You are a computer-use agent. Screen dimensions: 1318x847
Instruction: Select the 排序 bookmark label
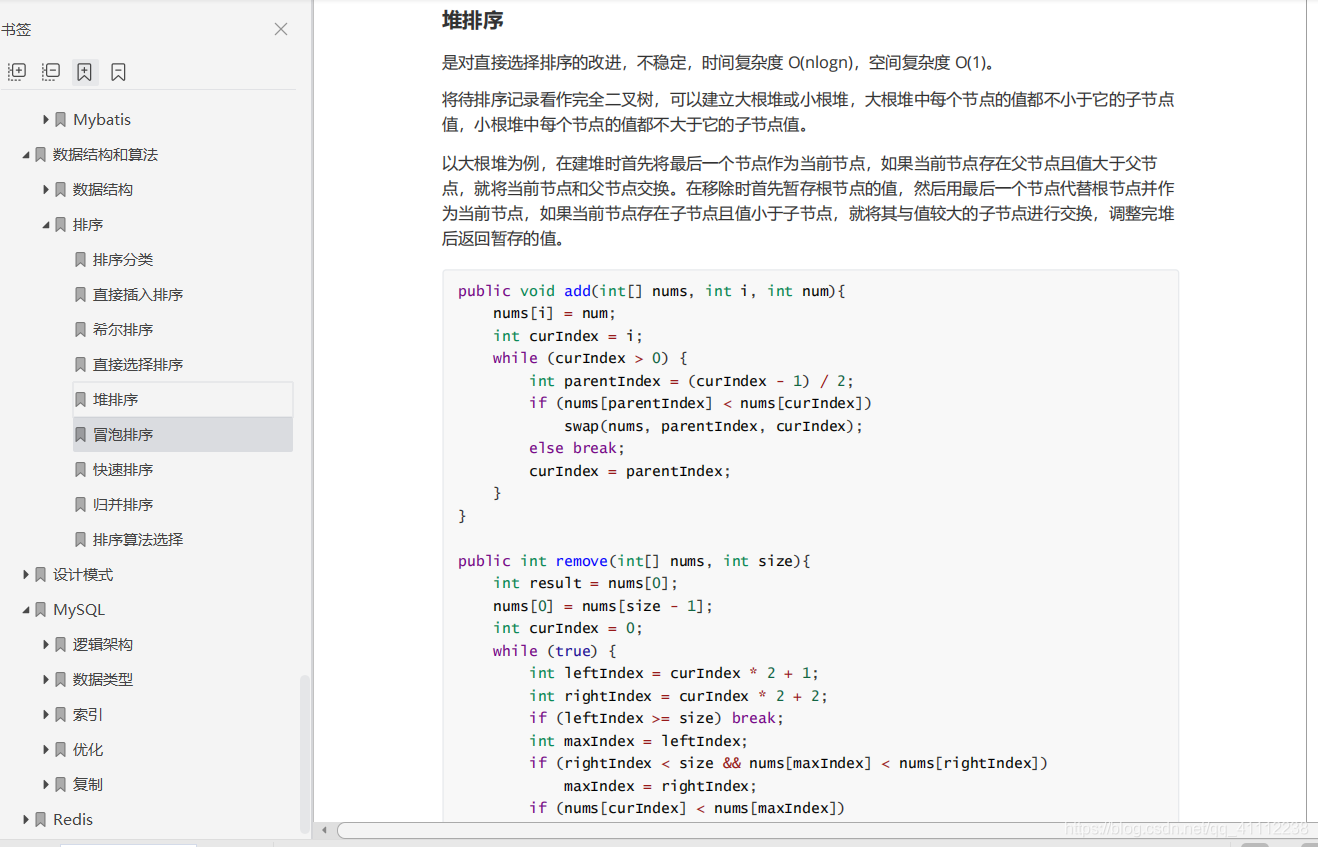coord(88,224)
